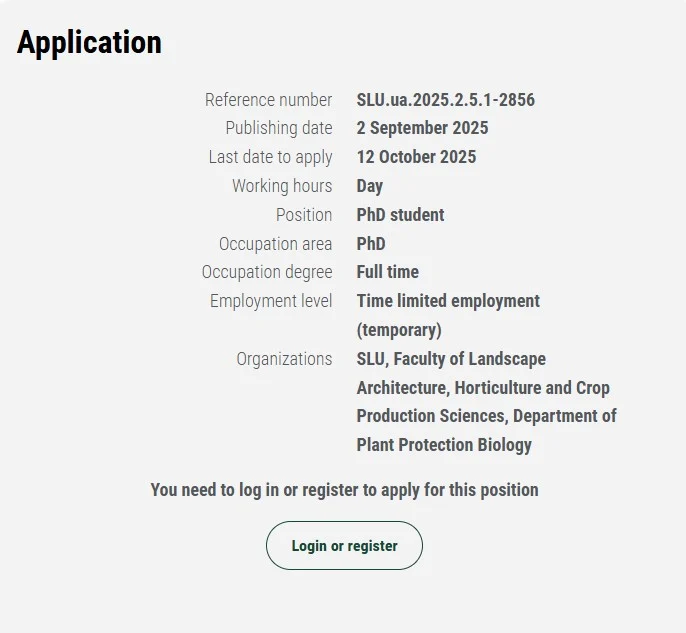Click the Occupation degree label

point(267,272)
